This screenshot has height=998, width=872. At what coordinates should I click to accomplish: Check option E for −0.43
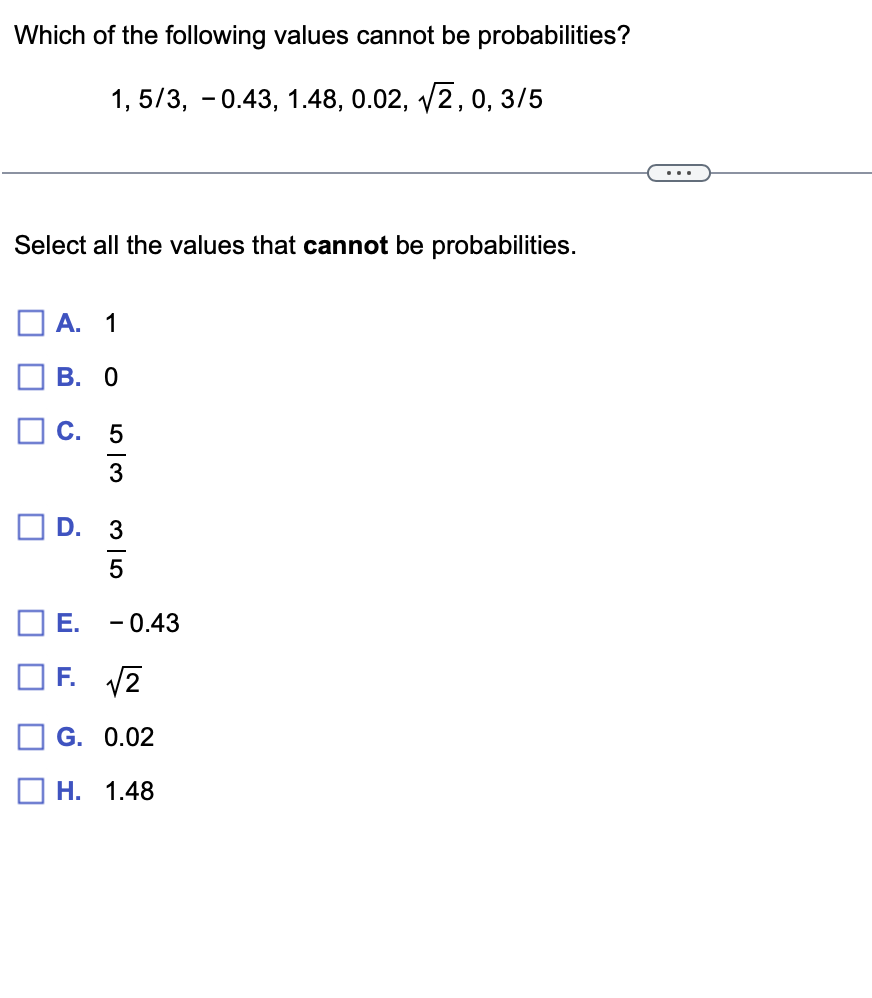(x=29, y=622)
